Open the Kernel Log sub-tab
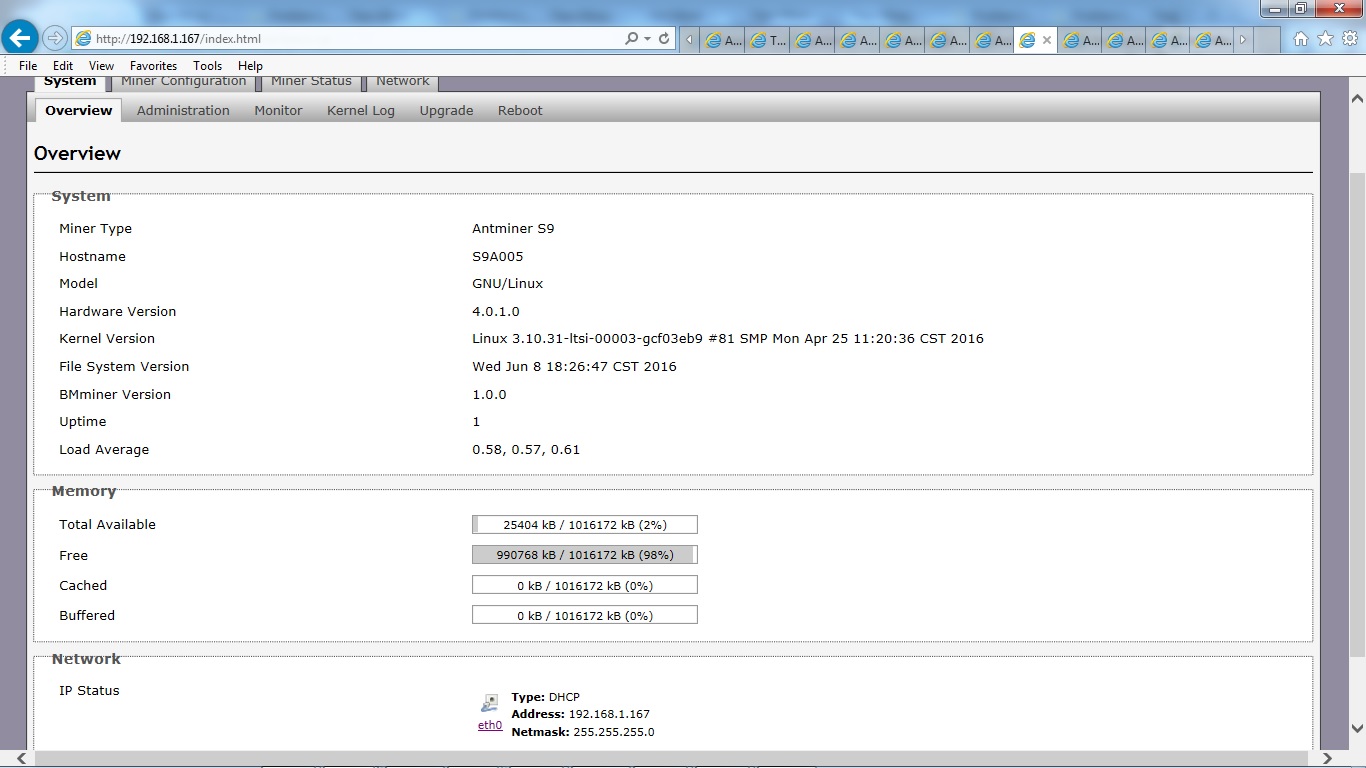This screenshot has height=768, width=1366. click(x=361, y=110)
